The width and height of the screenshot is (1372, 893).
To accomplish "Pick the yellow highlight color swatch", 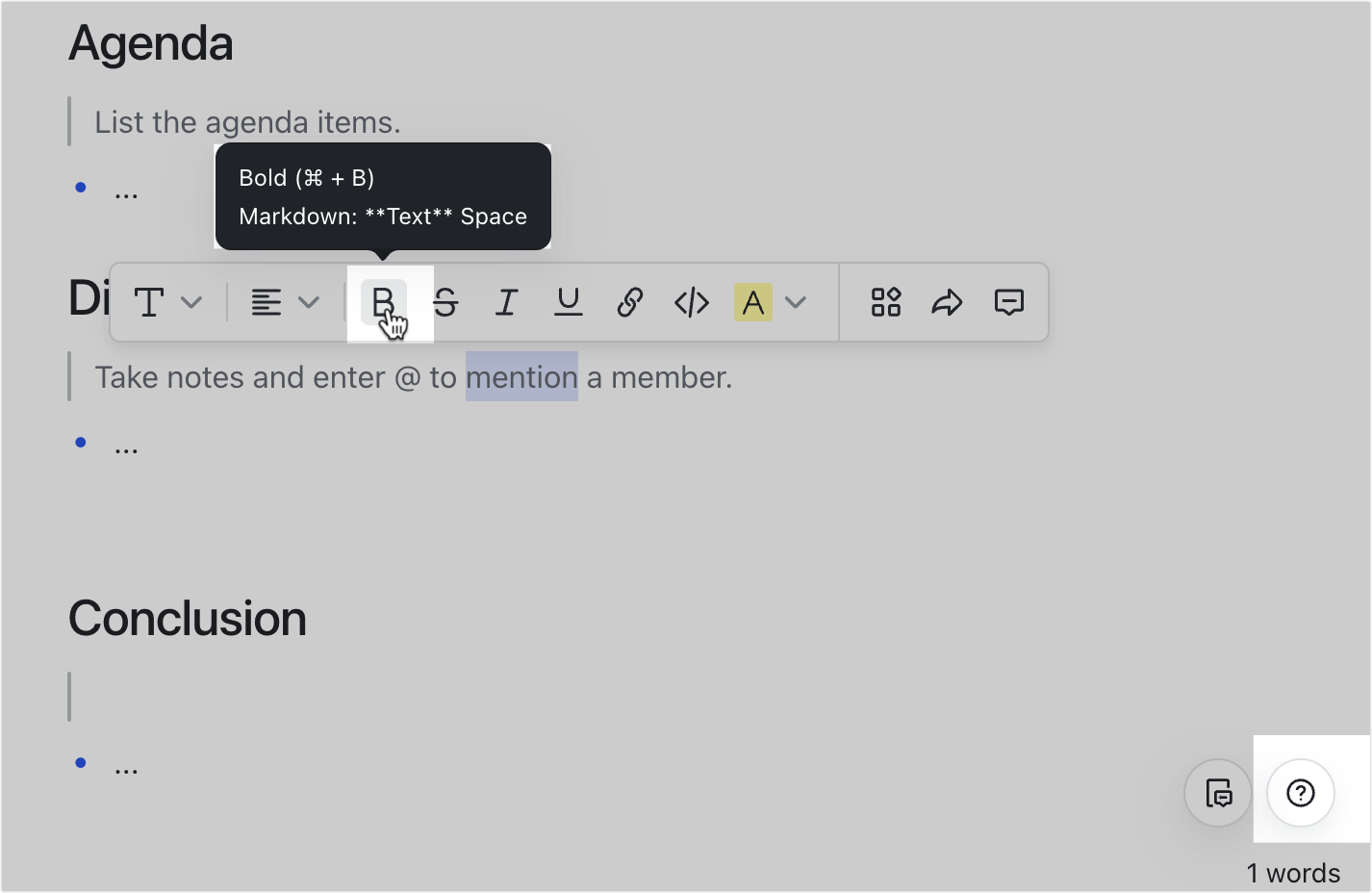I will [753, 302].
